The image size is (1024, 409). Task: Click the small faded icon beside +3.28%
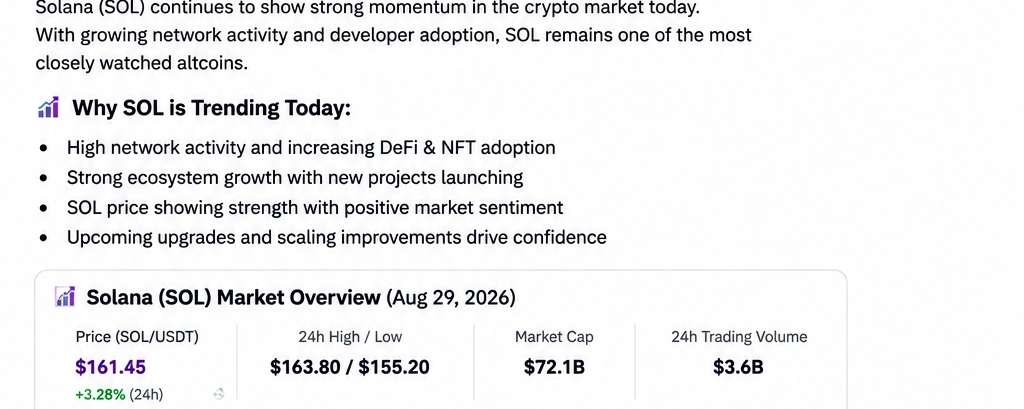219,393
